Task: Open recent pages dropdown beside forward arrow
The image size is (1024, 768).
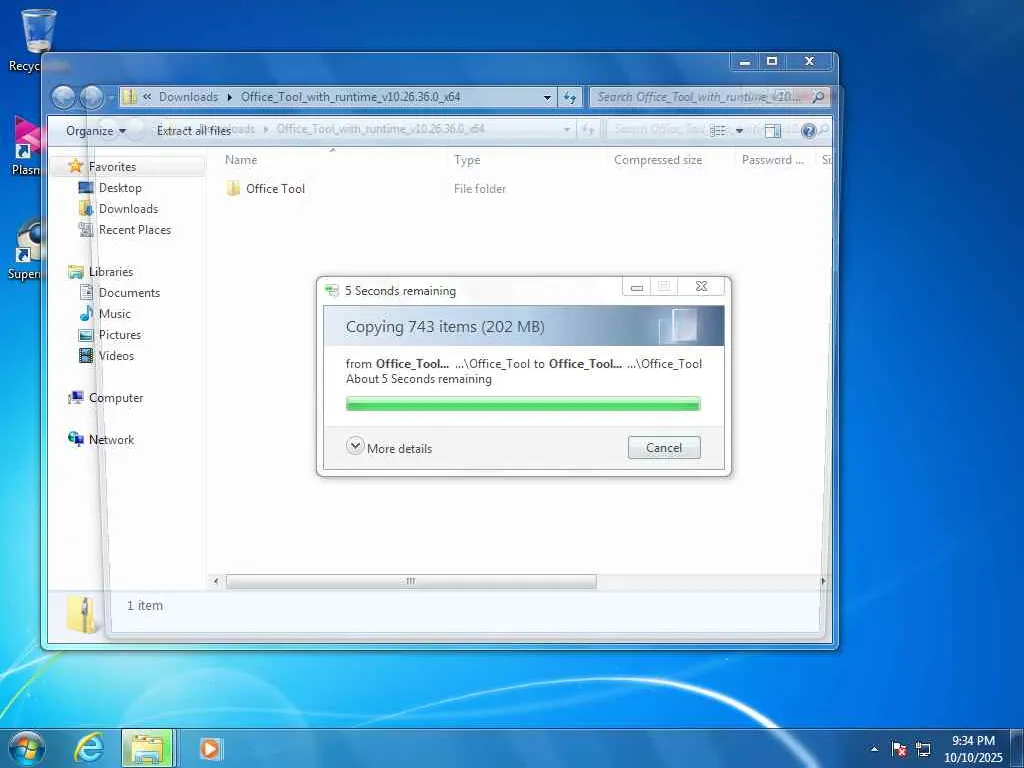Action: point(112,97)
